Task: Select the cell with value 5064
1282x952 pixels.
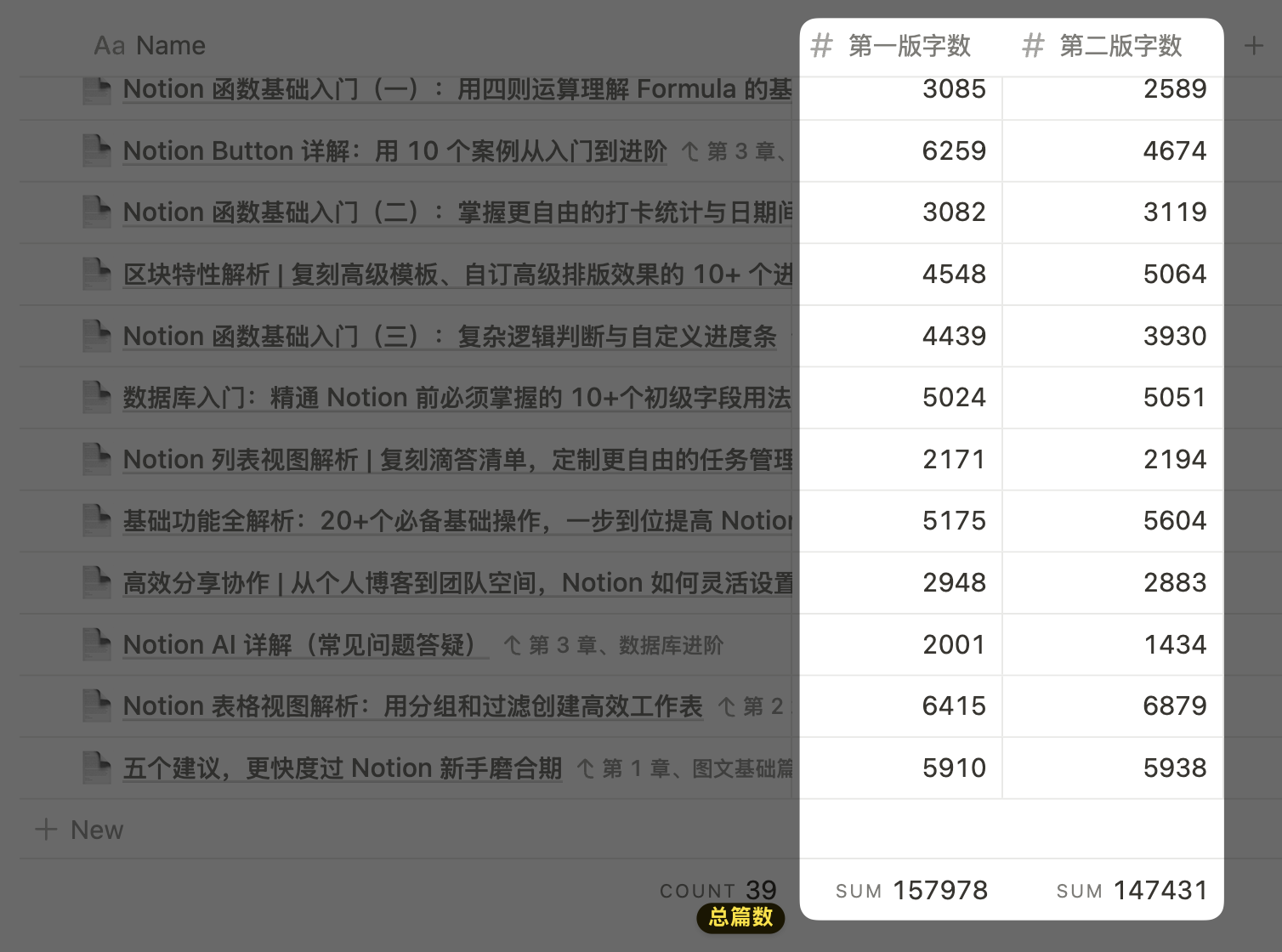Action: (x=1113, y=275)
